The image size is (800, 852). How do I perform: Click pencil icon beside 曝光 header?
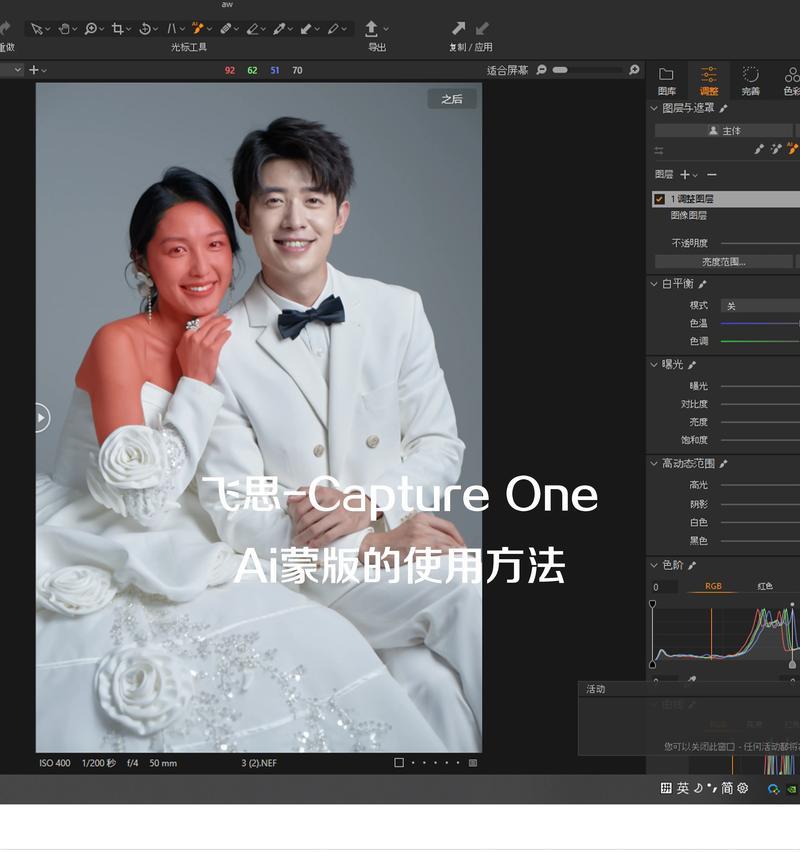point(691,365)
